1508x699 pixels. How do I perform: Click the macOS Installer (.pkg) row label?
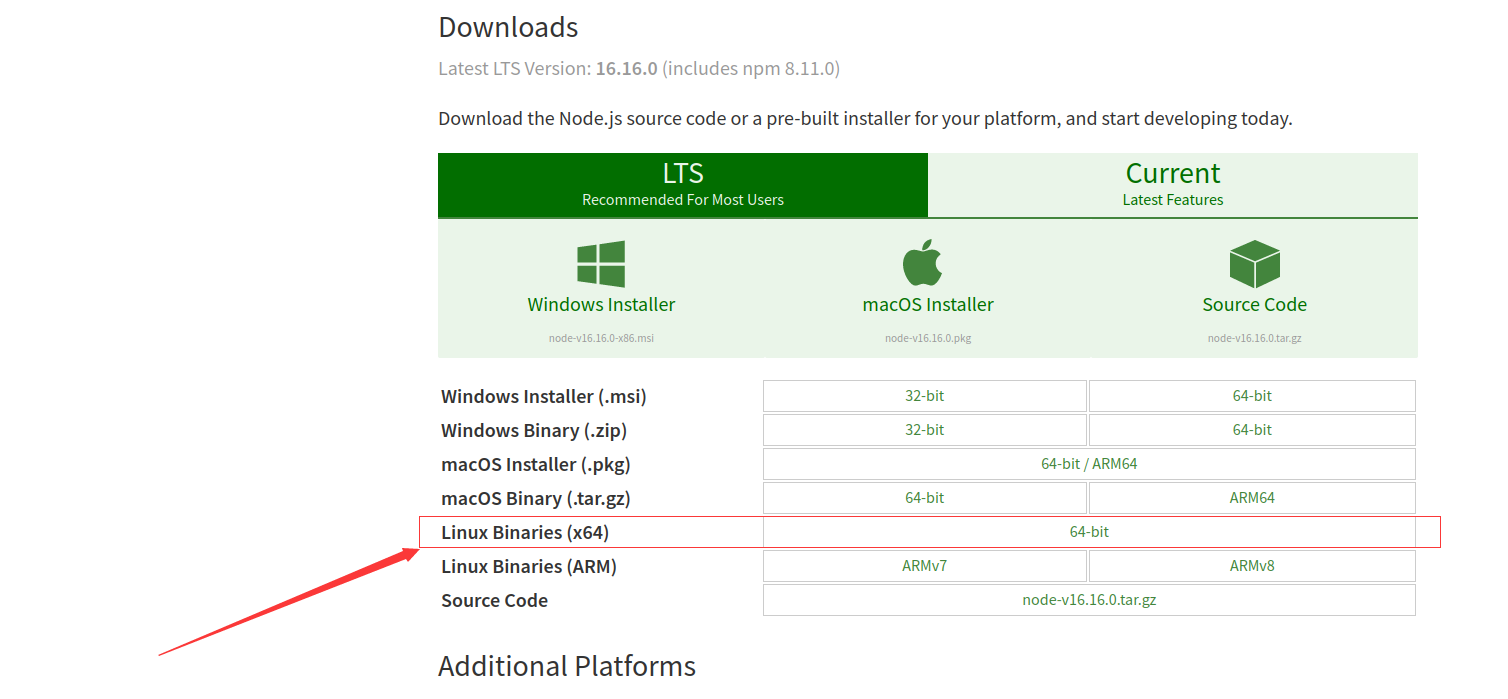pos(536,465)
